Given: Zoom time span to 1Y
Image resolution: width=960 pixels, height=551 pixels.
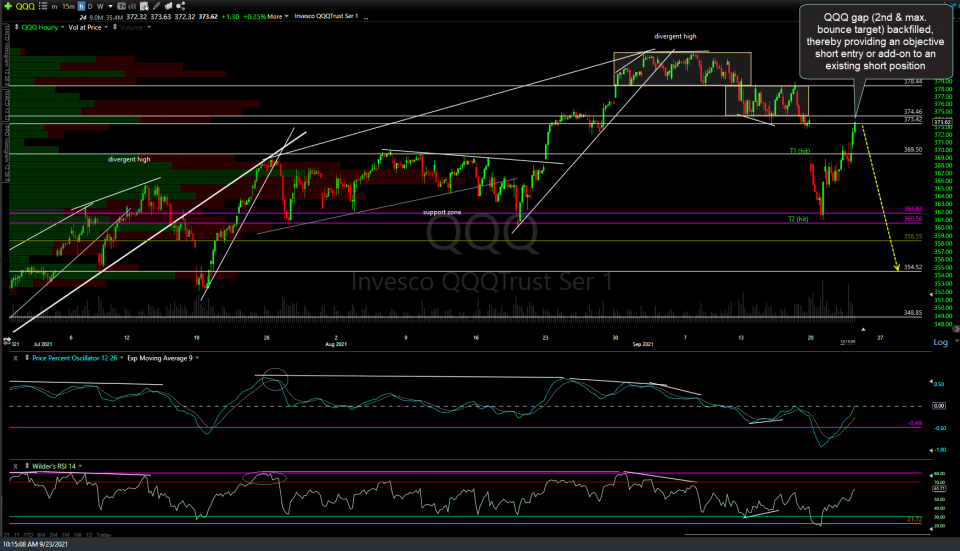Looking at the screenshot, I should 17,535.
